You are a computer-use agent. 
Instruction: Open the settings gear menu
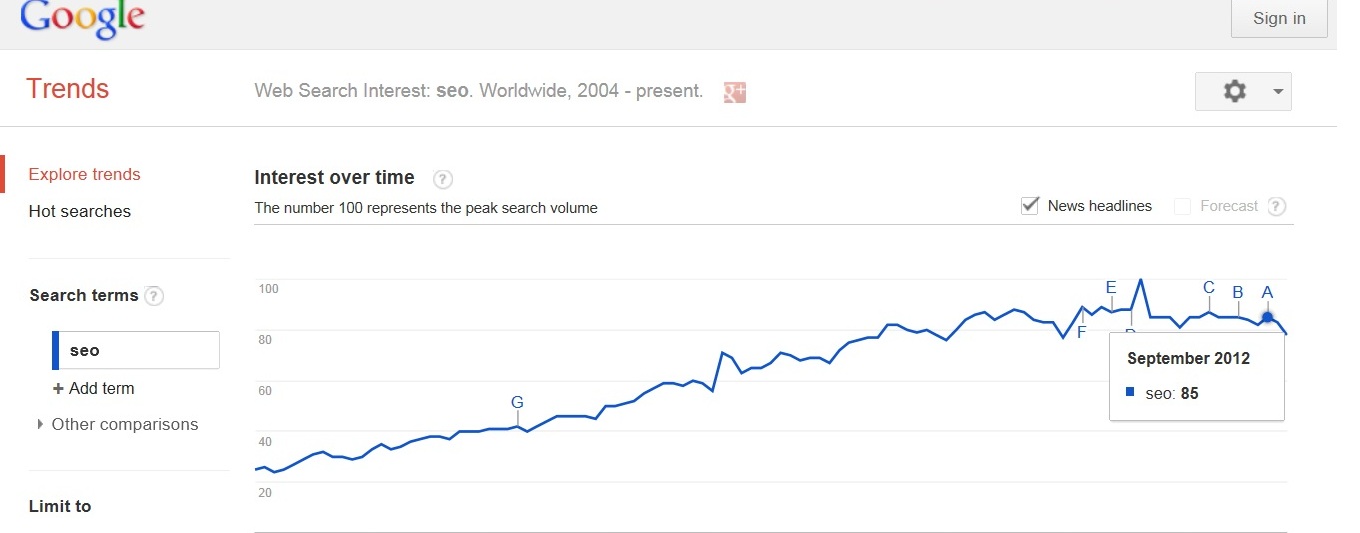tap(1235, 91)
